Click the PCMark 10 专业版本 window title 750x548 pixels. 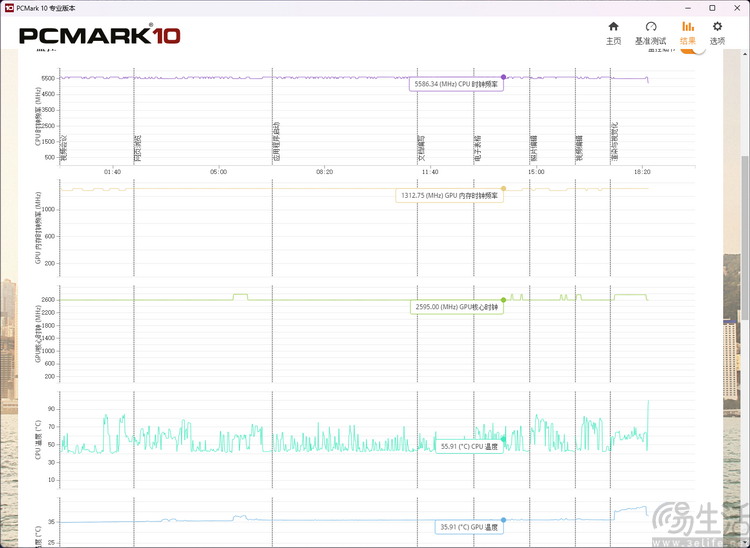pyautogui.click(x=46, y=8)
